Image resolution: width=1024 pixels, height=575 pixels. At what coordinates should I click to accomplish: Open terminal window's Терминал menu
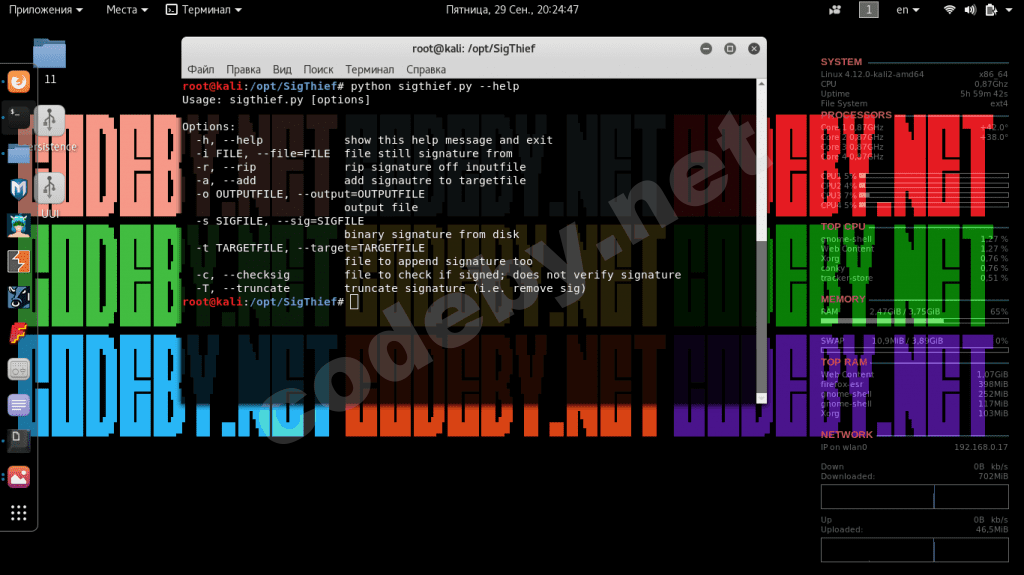370,69
